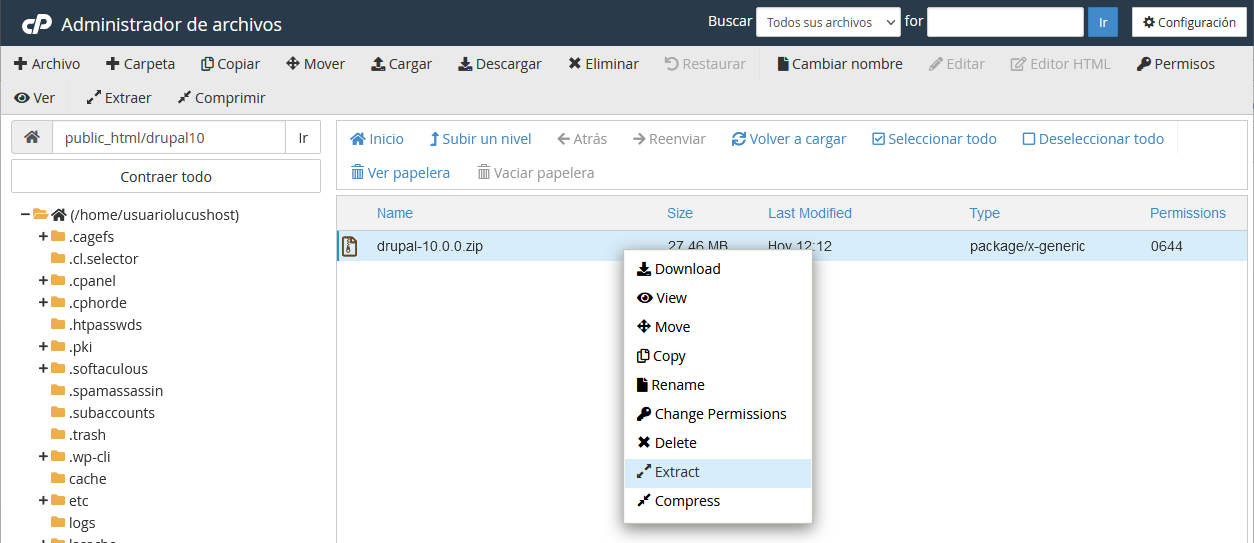Expand the .cphorde folder

coord(43,302)
